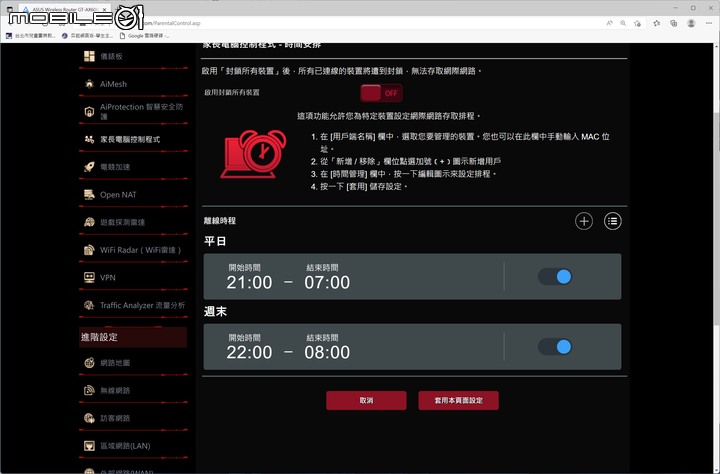
Task: Edit the 平日 end time 07:00
Action: point(327,282)
